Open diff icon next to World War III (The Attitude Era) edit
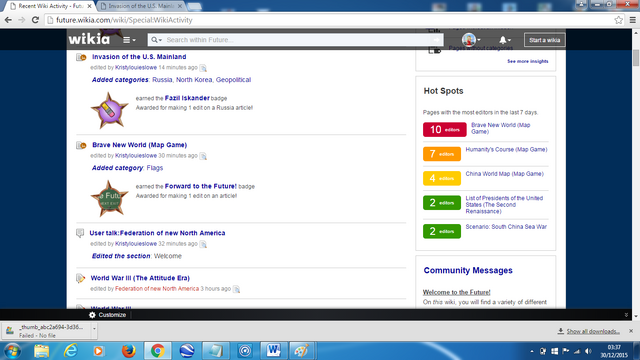 [236, 289]
